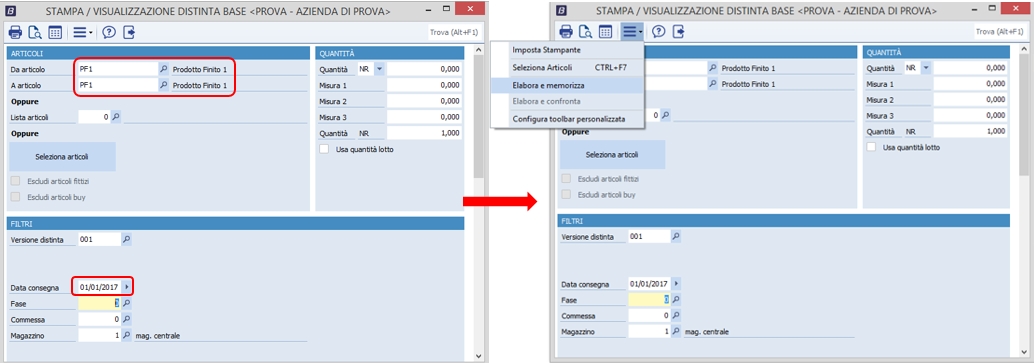1034x363 pixels.
Task: Click Quantità 1,000 field in right window
Action: pyautogui.click(x=971, y=131)
